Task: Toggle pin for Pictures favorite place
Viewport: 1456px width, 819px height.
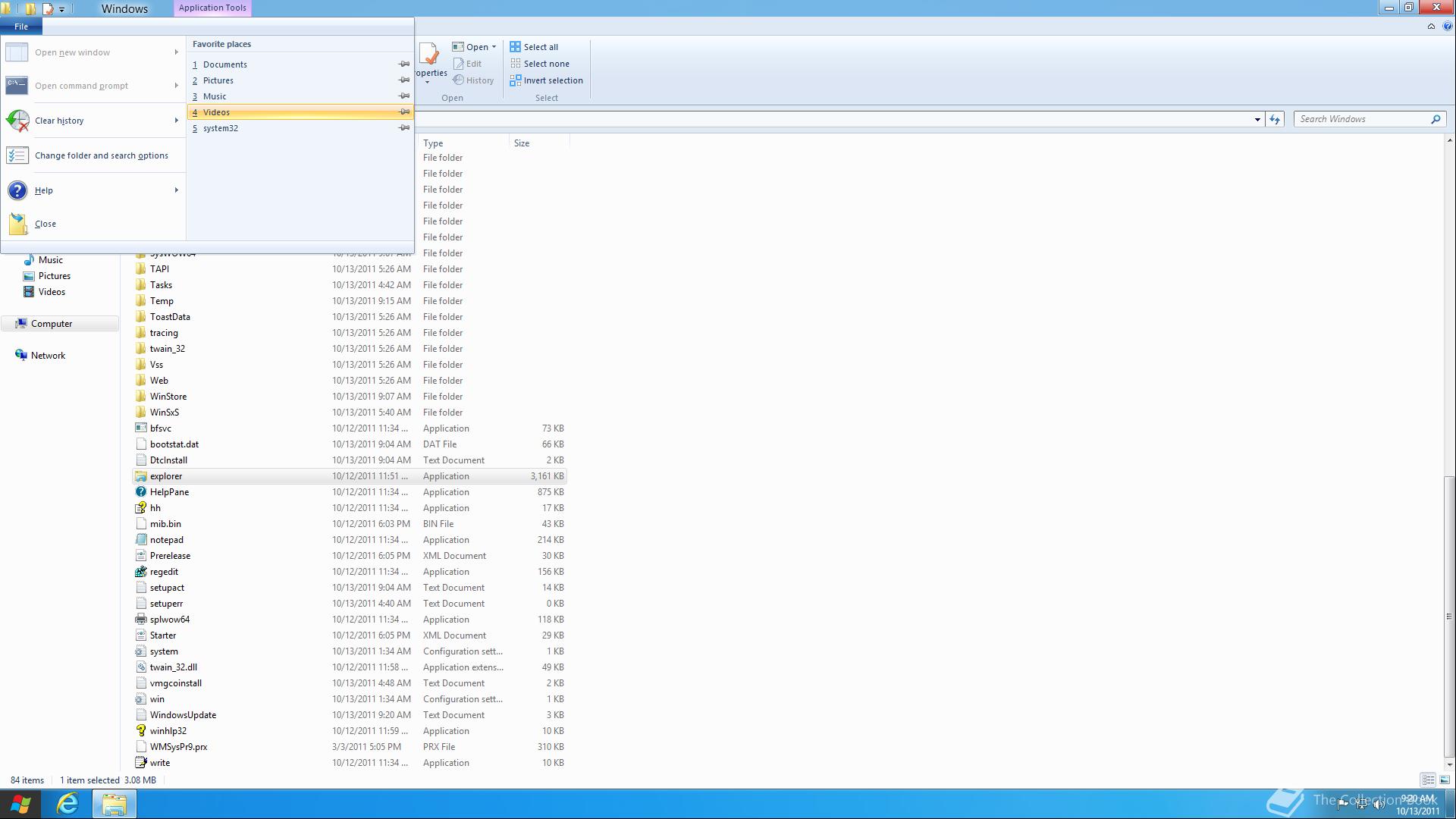Action: (404, 80)
